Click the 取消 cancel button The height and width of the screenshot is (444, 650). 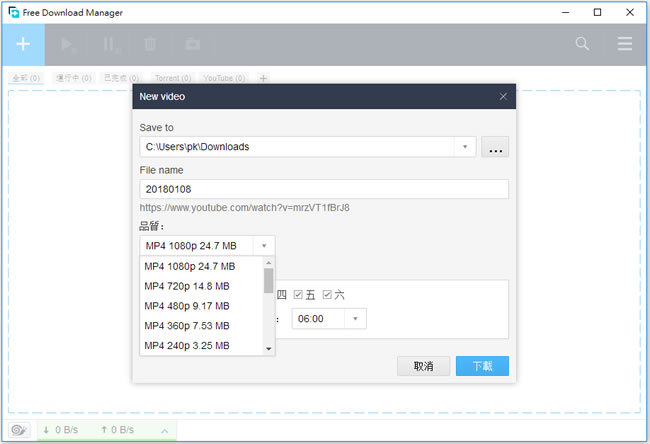point(423,366)
